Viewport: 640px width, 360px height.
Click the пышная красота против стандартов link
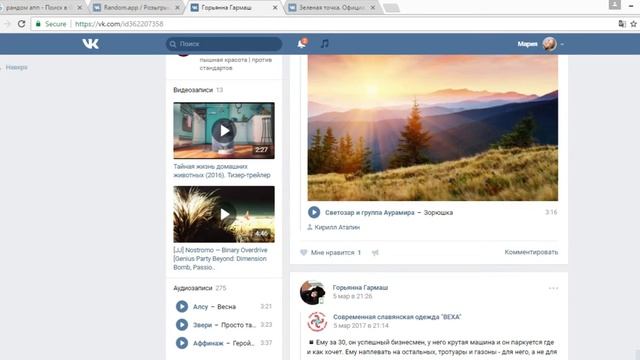(x=236, y=64)
